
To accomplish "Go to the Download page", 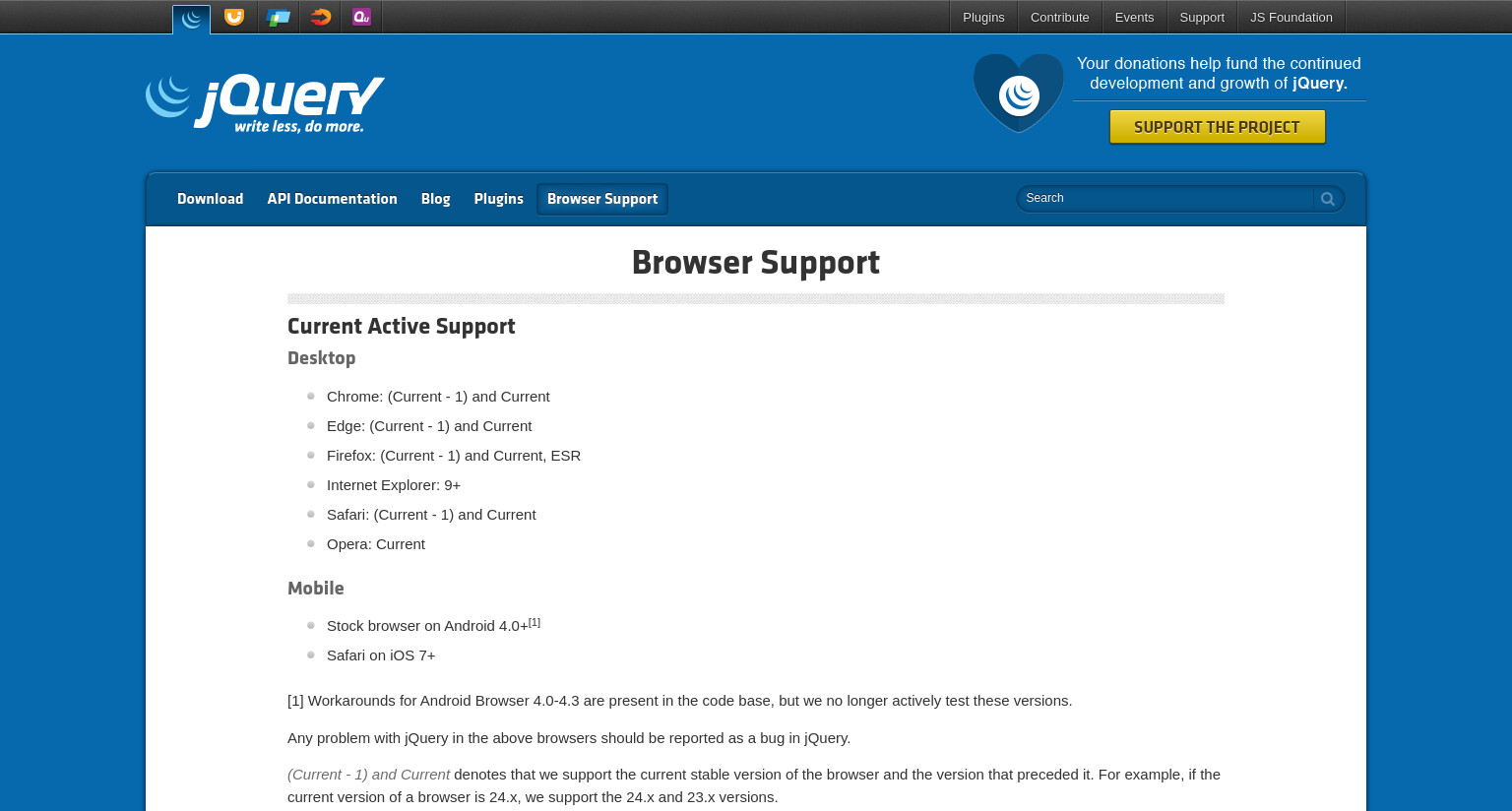I will click(x=210, y=199).
